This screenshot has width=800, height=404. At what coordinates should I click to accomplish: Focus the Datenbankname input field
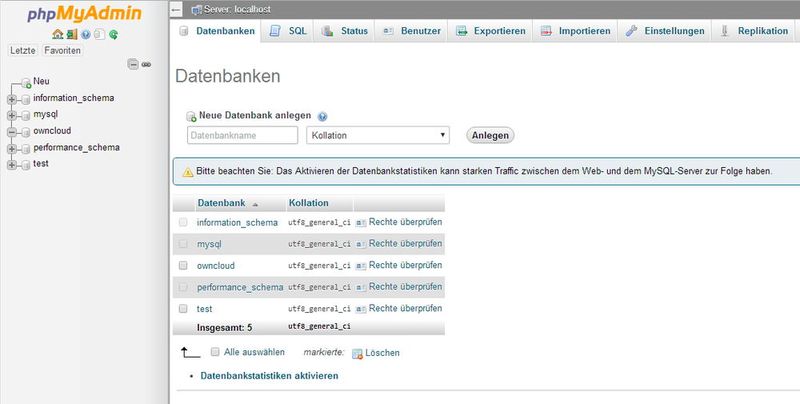242,135
